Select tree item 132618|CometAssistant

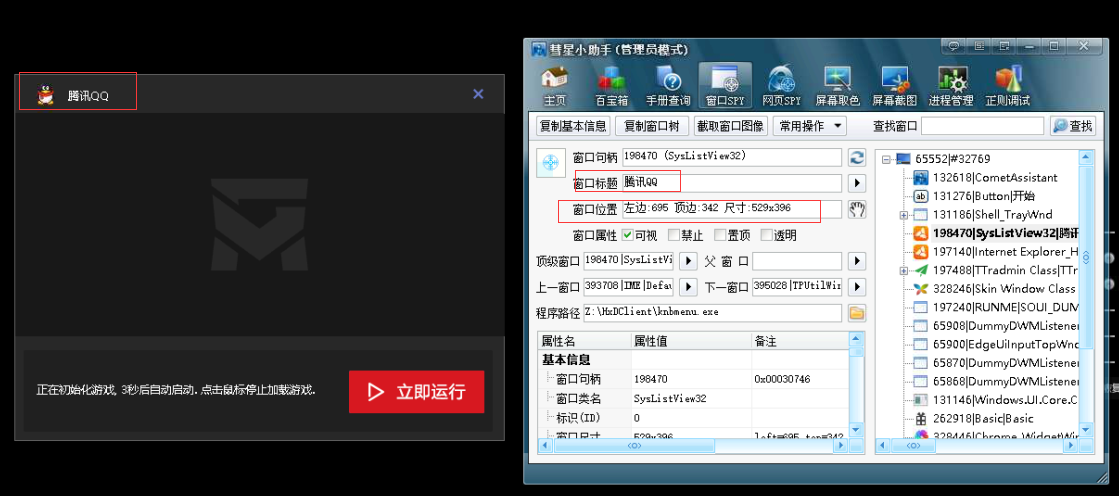[x=995, y=178]
